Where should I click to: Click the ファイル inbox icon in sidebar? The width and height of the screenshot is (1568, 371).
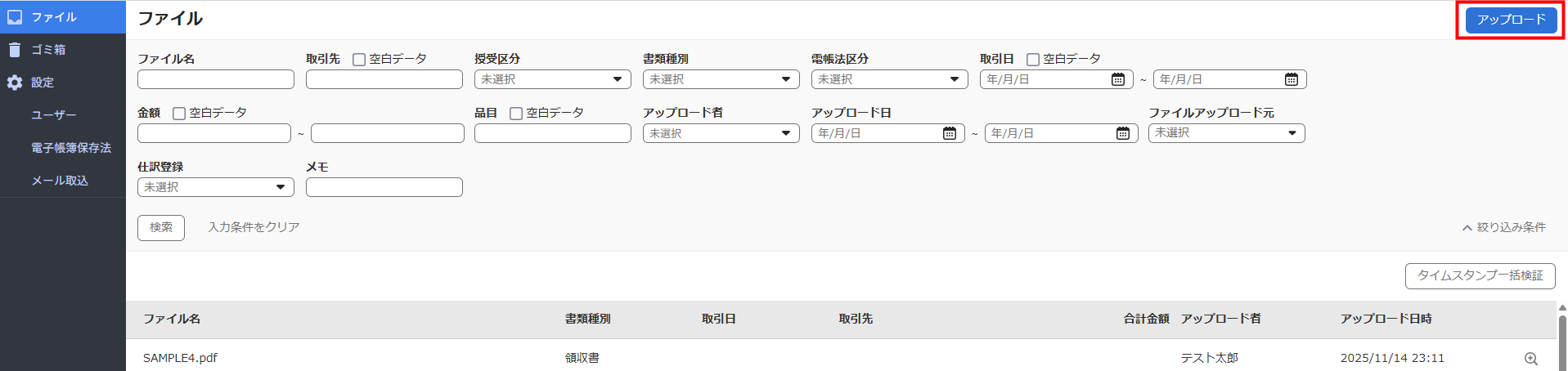pos(15,17)
